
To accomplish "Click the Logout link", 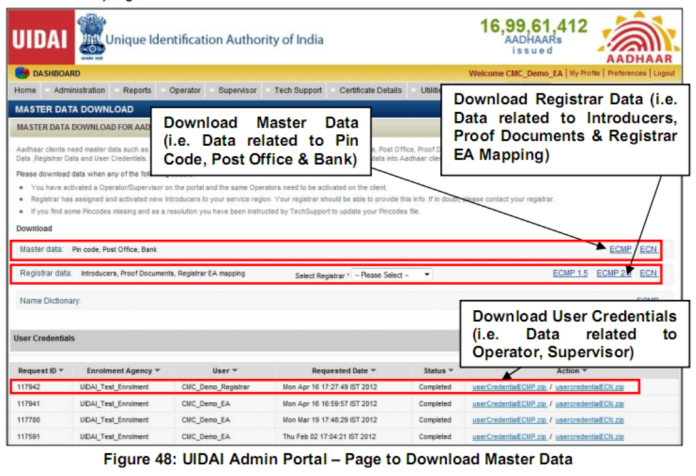I will 664,73.
